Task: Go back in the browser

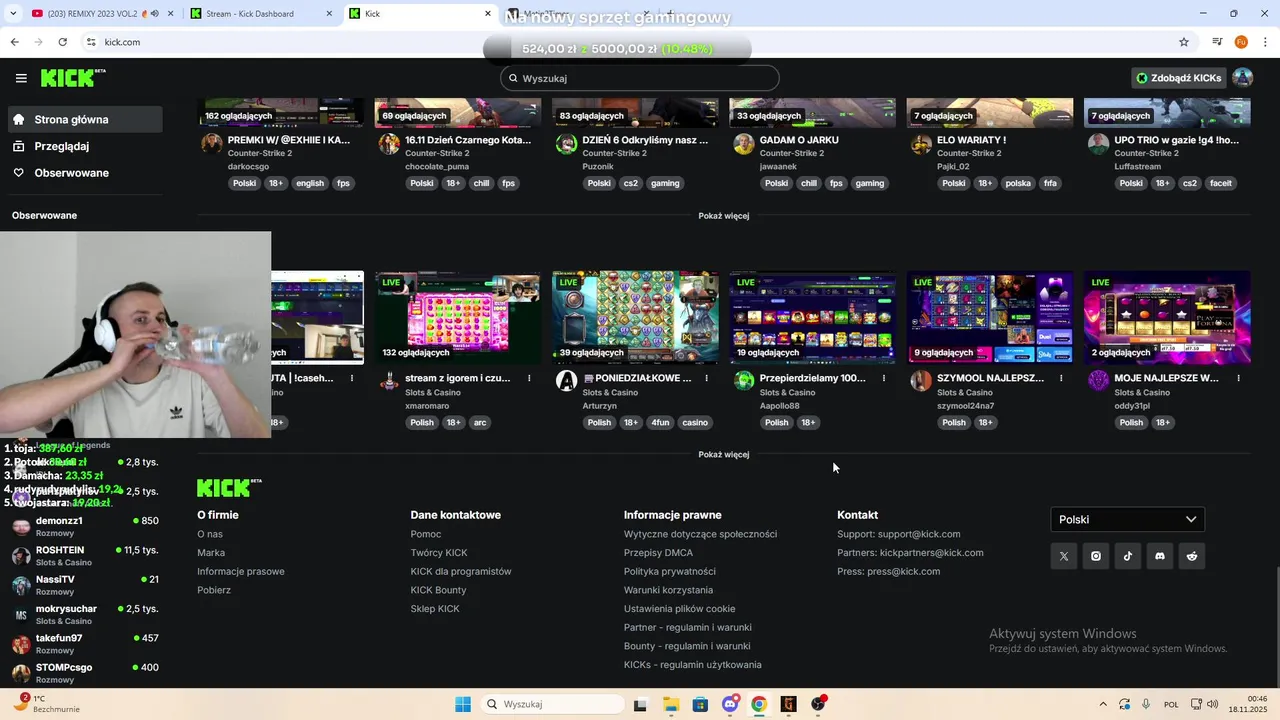Action: coord(14,42)
